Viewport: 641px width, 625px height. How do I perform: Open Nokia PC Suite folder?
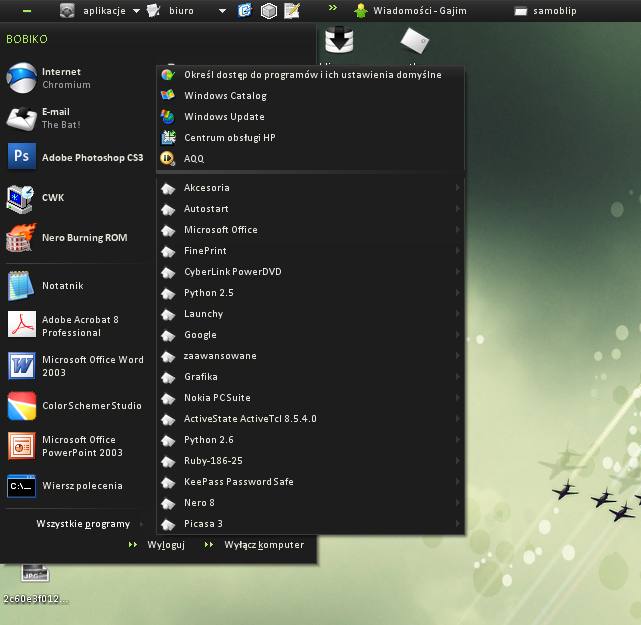pyautogui.click(x=311, y=398)
